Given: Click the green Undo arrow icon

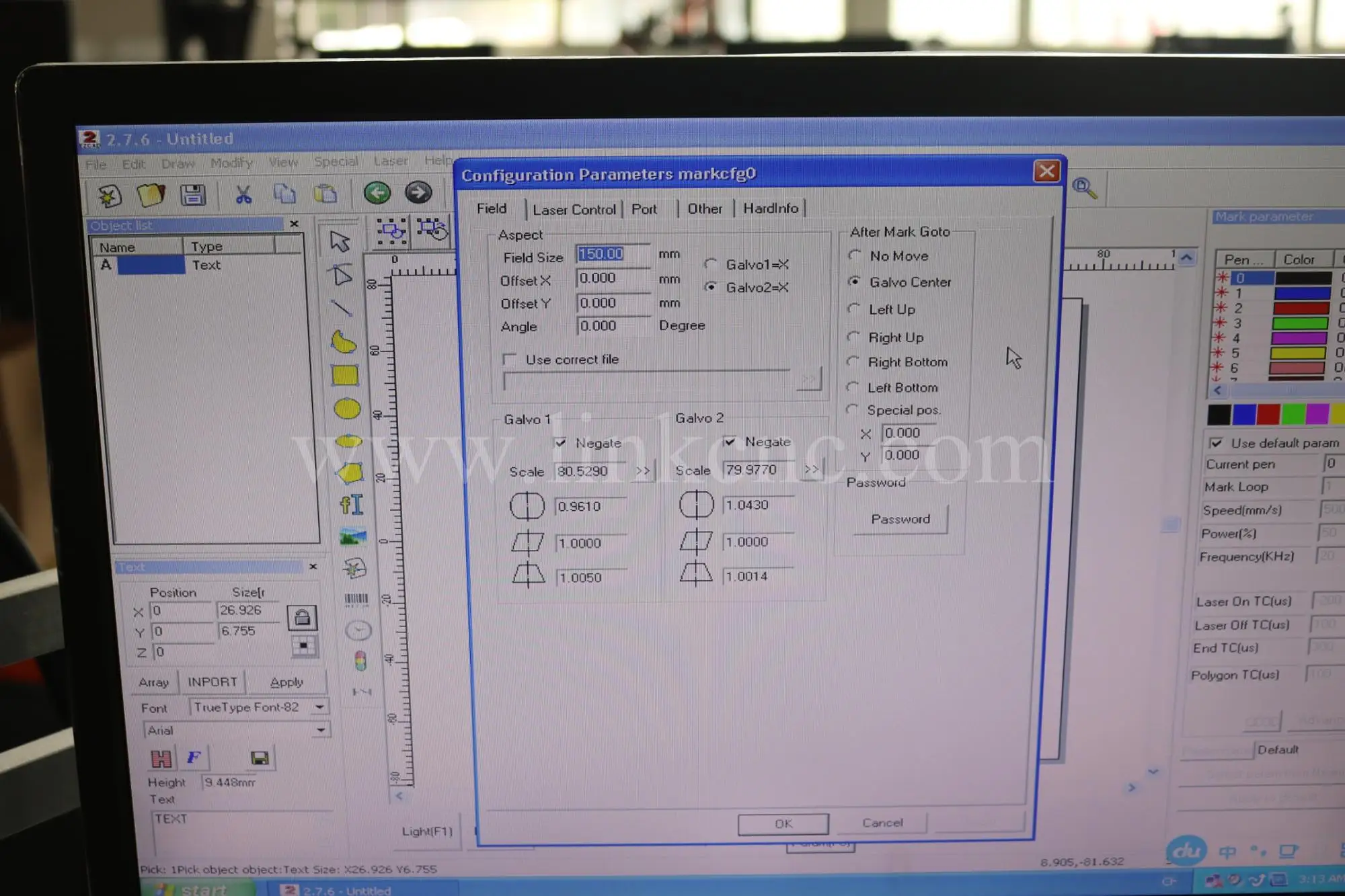Looking at the screenshot, I should (377, 193).
